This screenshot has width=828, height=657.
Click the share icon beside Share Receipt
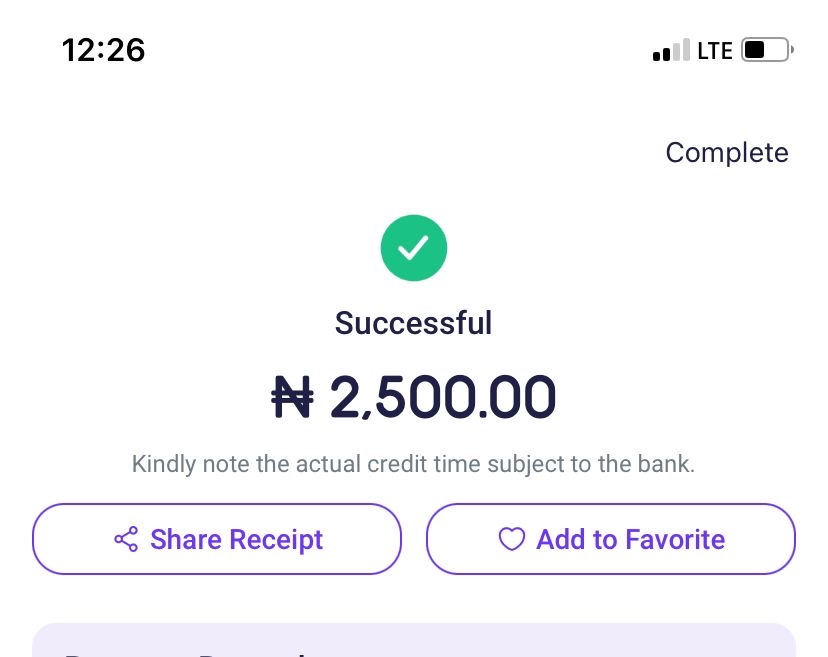[126, 540]
